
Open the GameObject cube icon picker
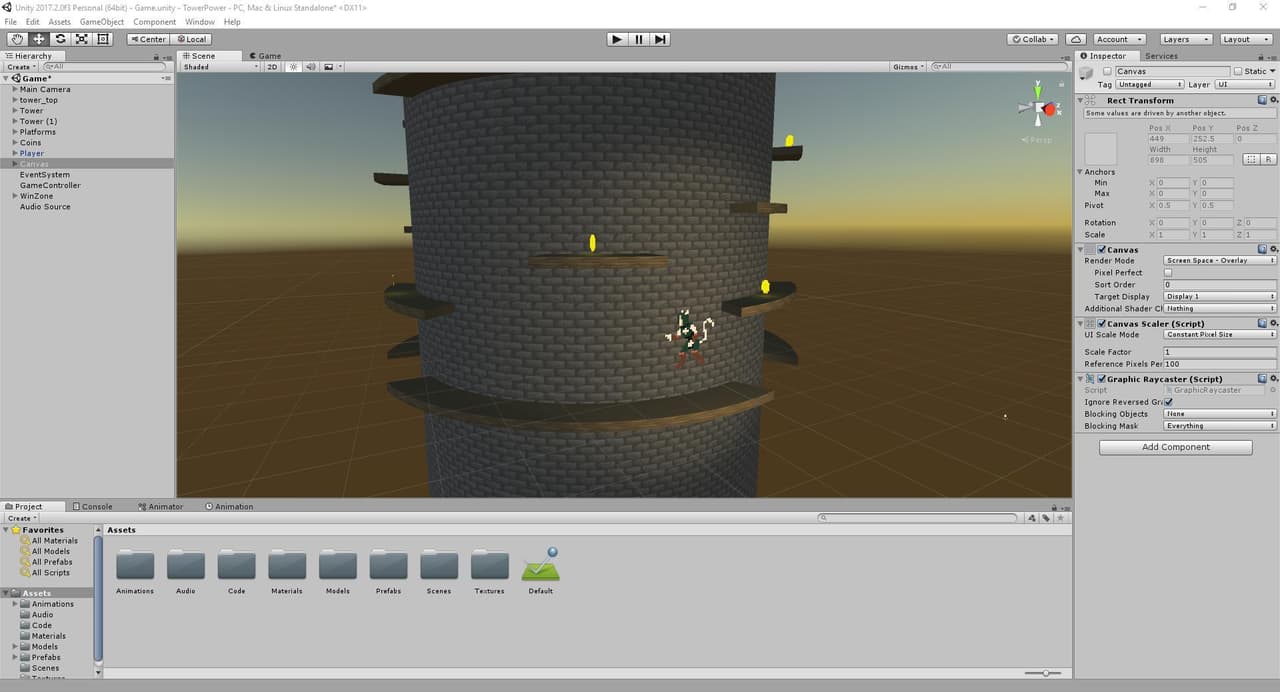1088,73
